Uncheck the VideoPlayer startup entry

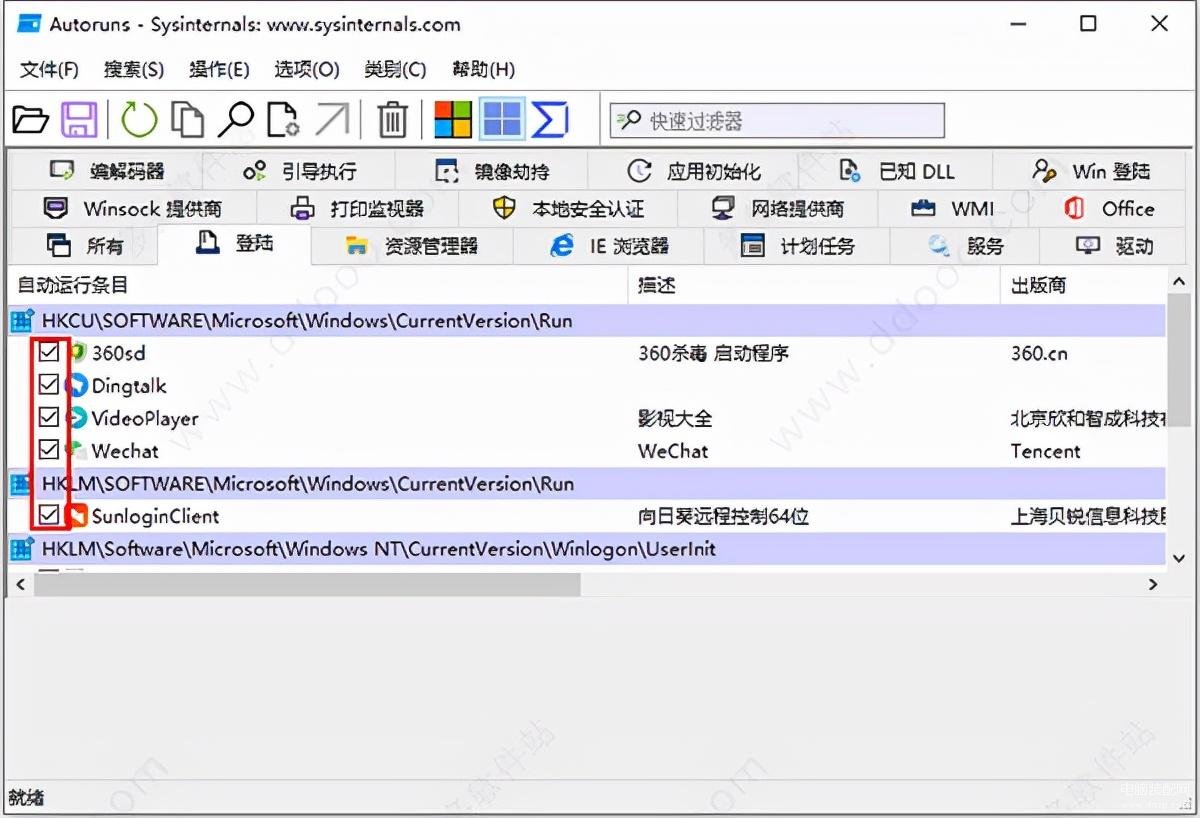pyautogui.click(x=48, y=418)
